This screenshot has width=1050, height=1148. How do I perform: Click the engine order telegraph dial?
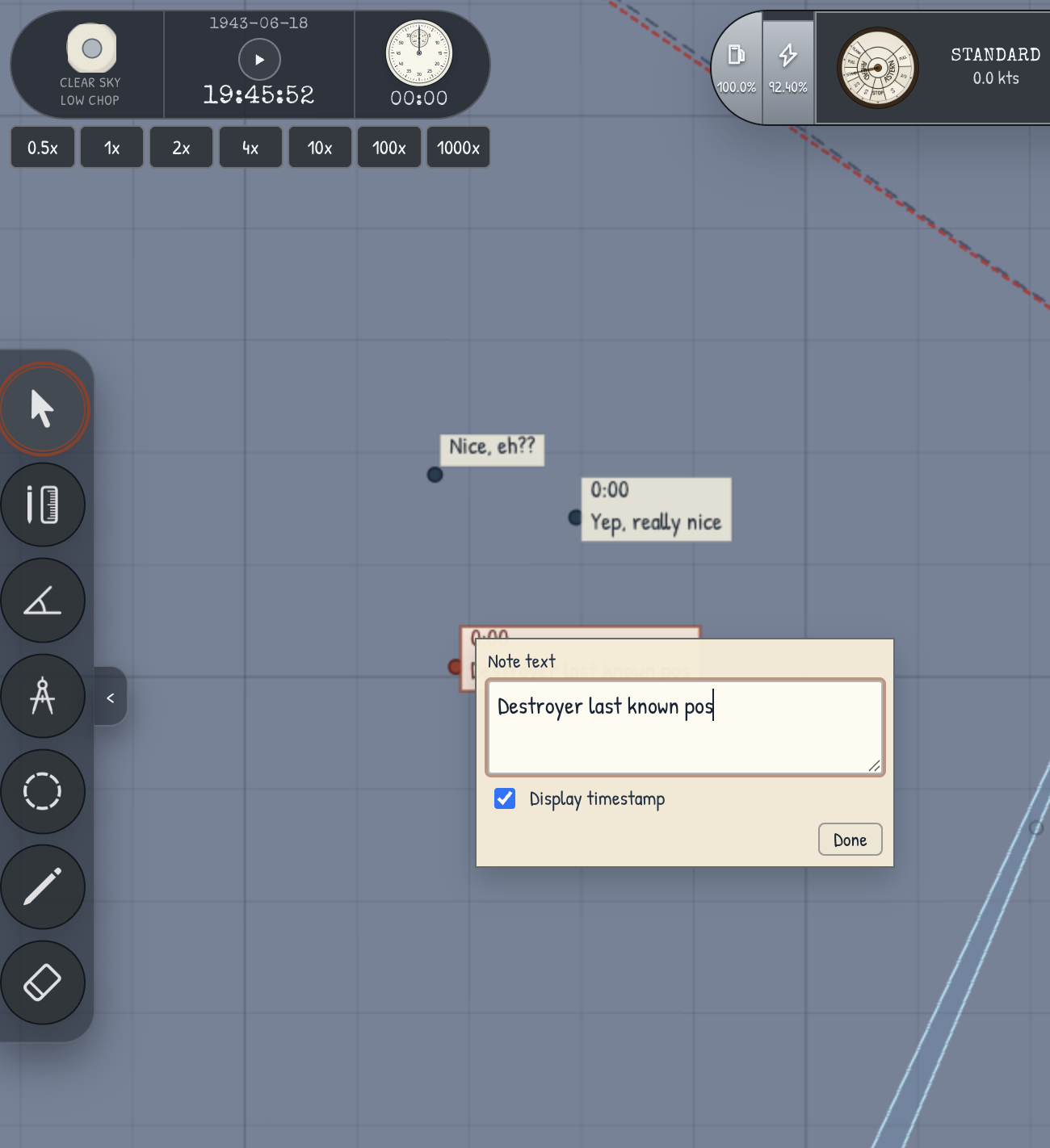pos(878,68)
